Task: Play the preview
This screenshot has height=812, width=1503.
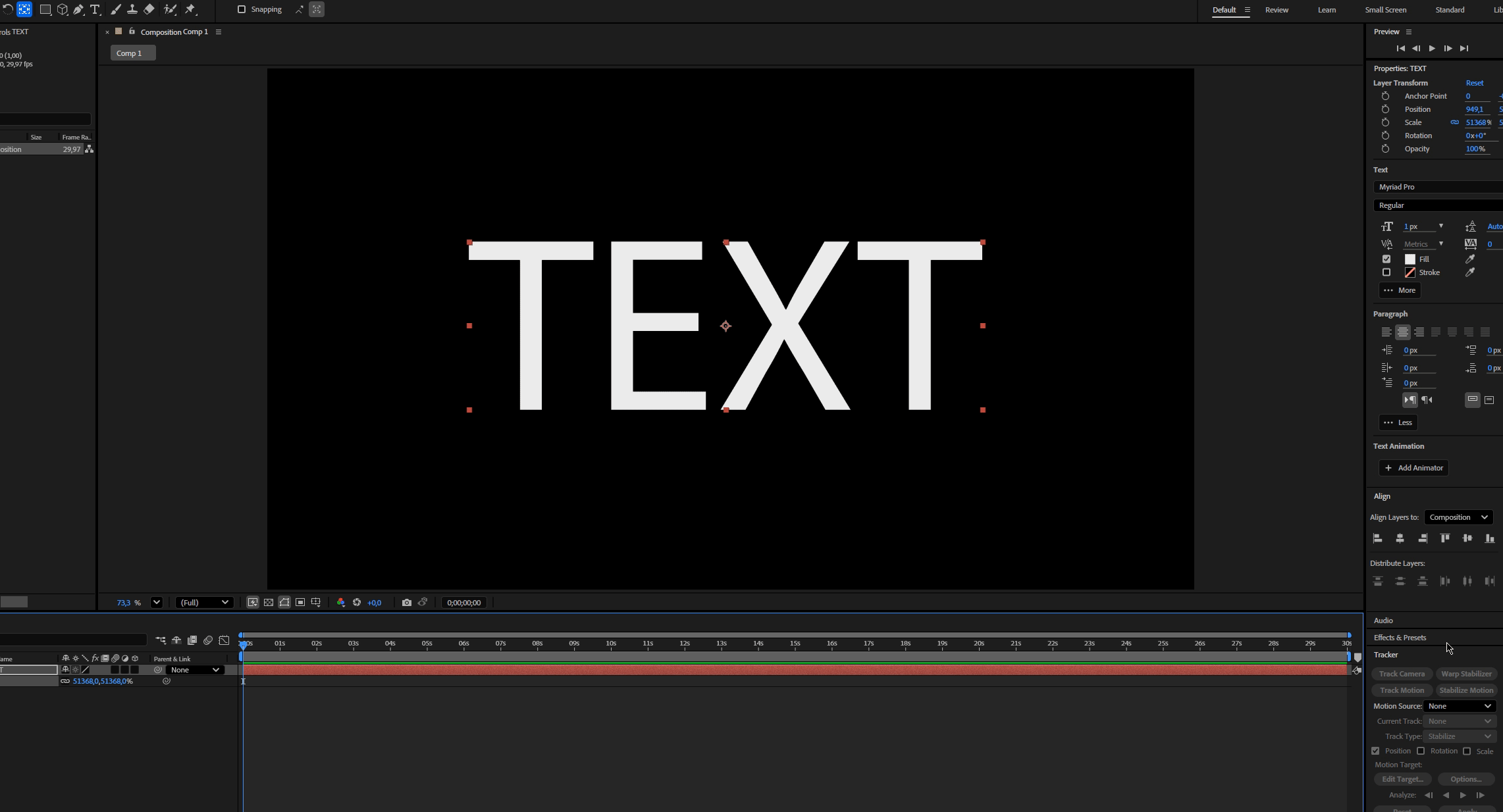Action: pyautogui.click(x=1432, y=48)
